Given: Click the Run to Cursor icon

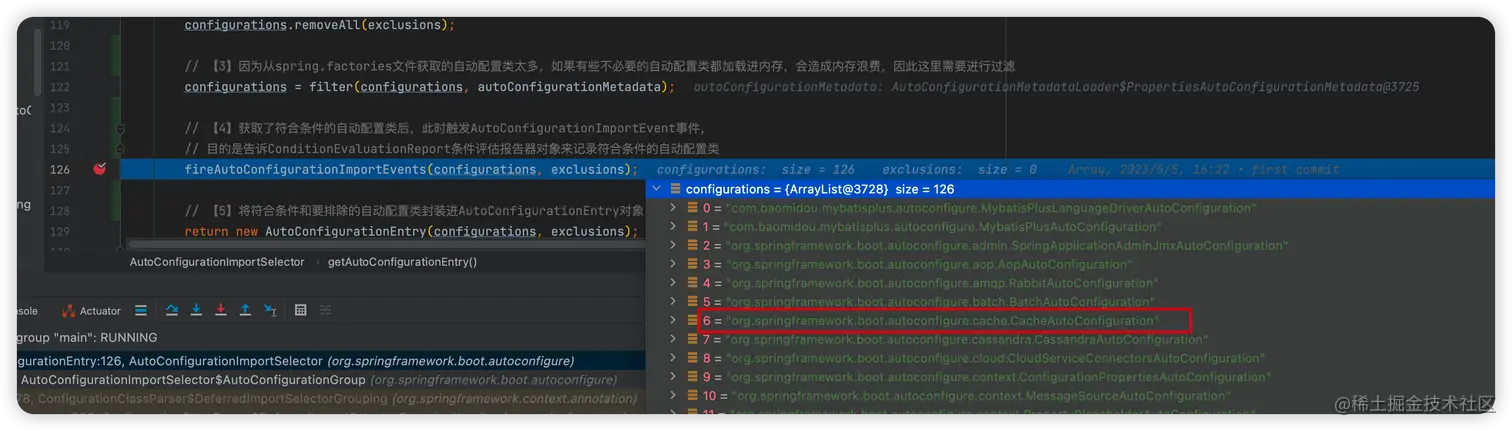Looking at the screenshot, I should click(x=270, y=311).
